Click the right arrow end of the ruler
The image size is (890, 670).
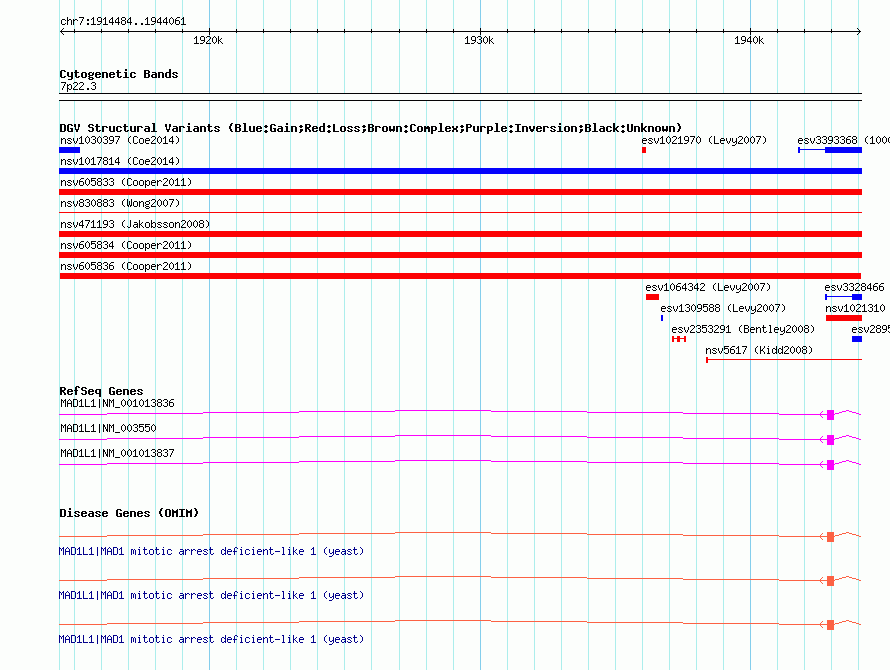[858, 31]
